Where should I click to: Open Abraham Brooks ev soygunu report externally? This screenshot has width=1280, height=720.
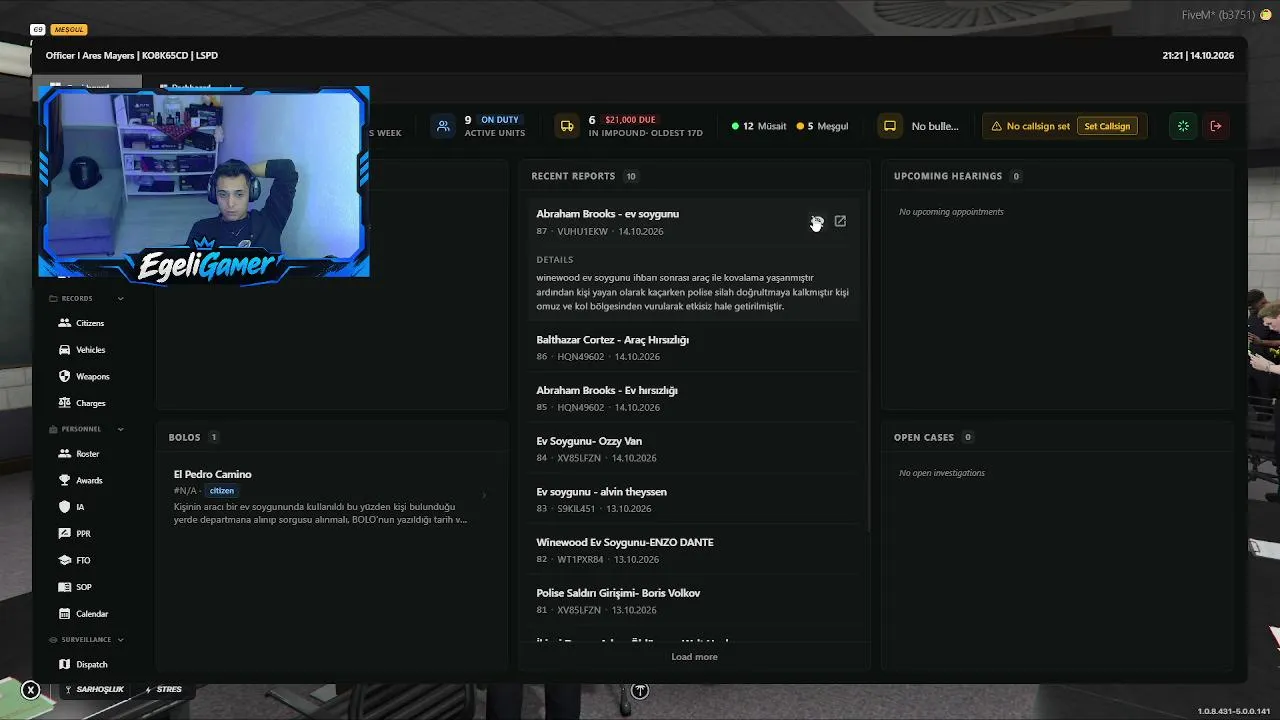(x=840, y=221)
